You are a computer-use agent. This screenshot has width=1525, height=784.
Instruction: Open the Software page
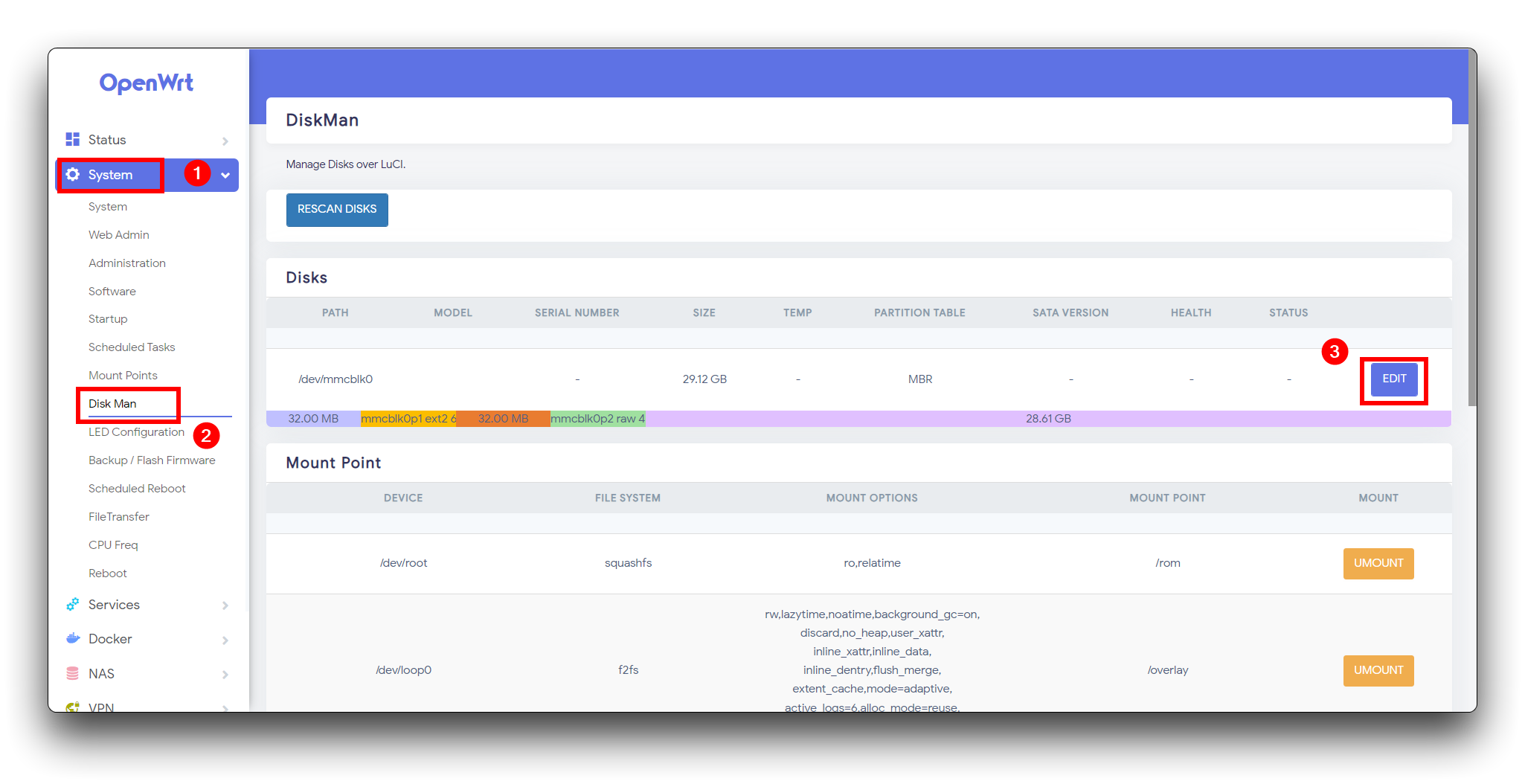tap(112, 292)
